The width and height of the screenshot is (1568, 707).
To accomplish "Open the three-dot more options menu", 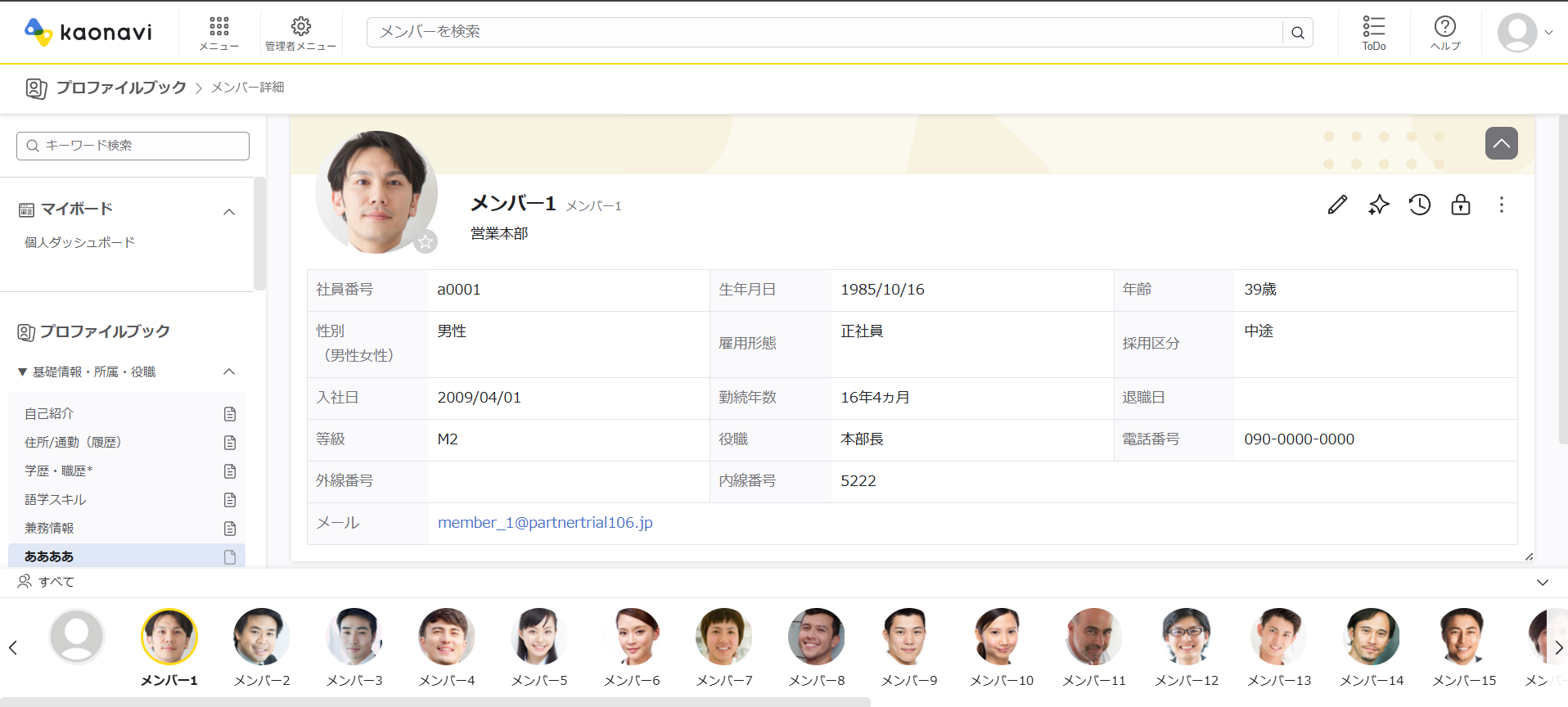I will [1501, 205].
